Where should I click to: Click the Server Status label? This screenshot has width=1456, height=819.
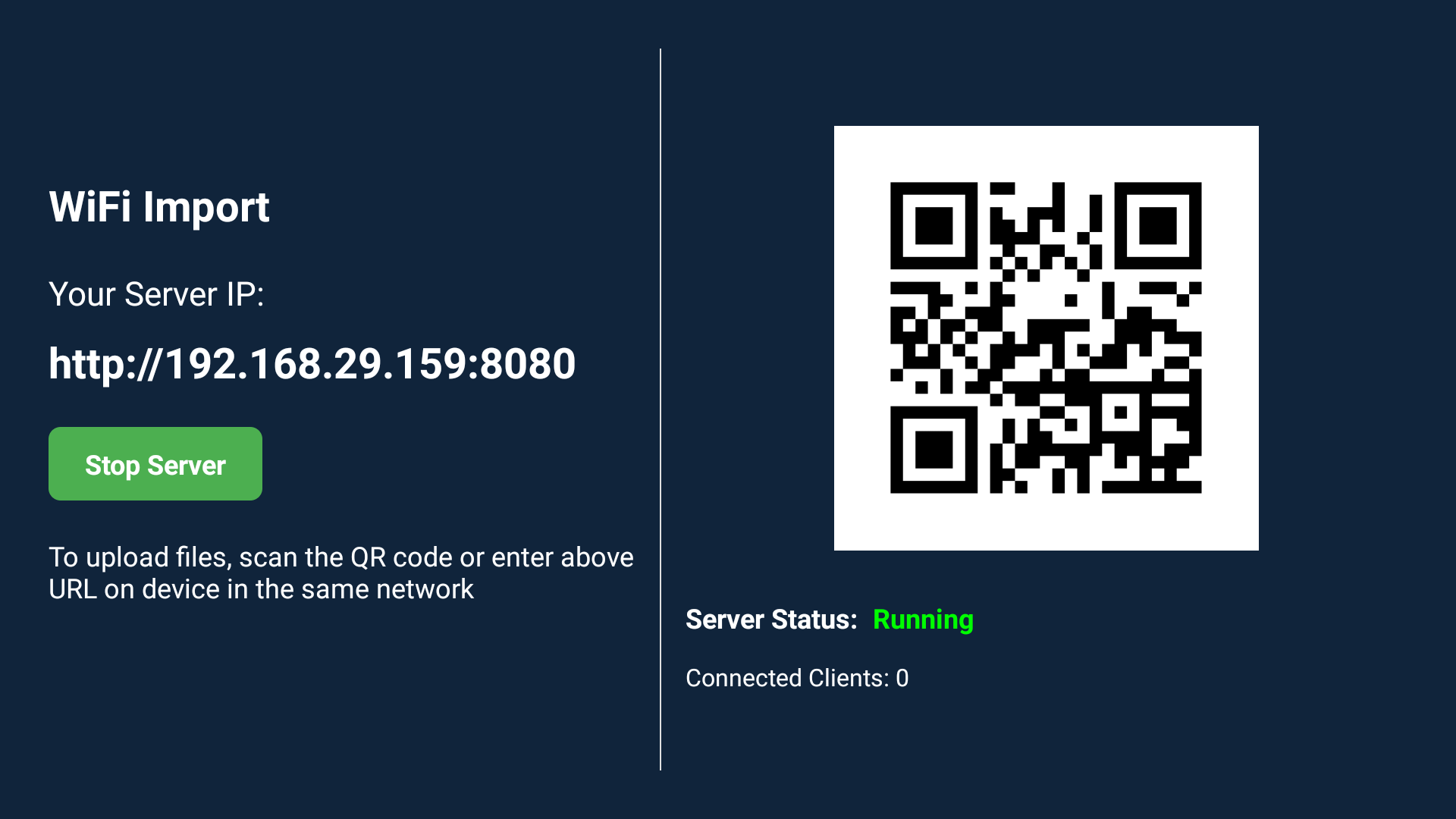(x=771, y=620)
